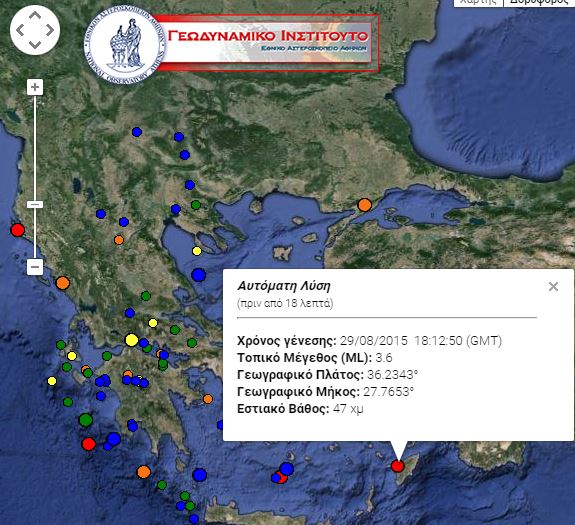This screenshot has width=575, height=525.
Task: Zoom in with the plus button
Action: coord(35,87)
